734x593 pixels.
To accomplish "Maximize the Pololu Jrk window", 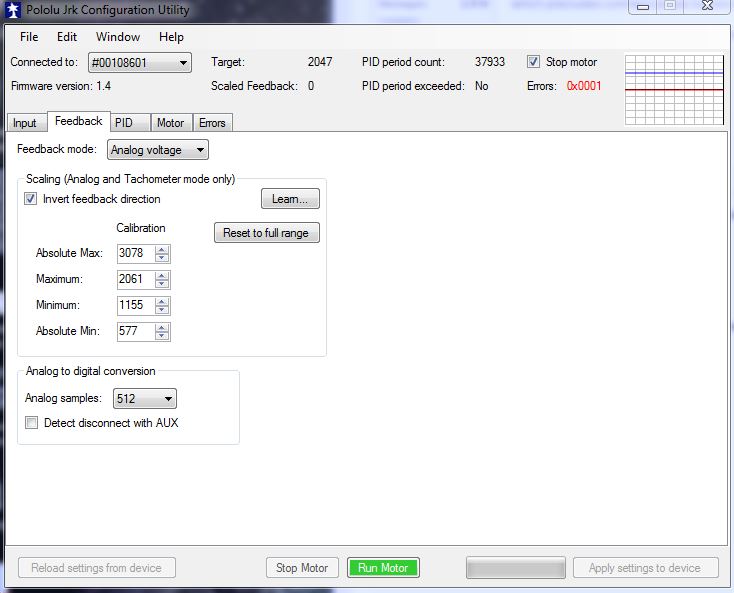I will click(x=670, y=6).
